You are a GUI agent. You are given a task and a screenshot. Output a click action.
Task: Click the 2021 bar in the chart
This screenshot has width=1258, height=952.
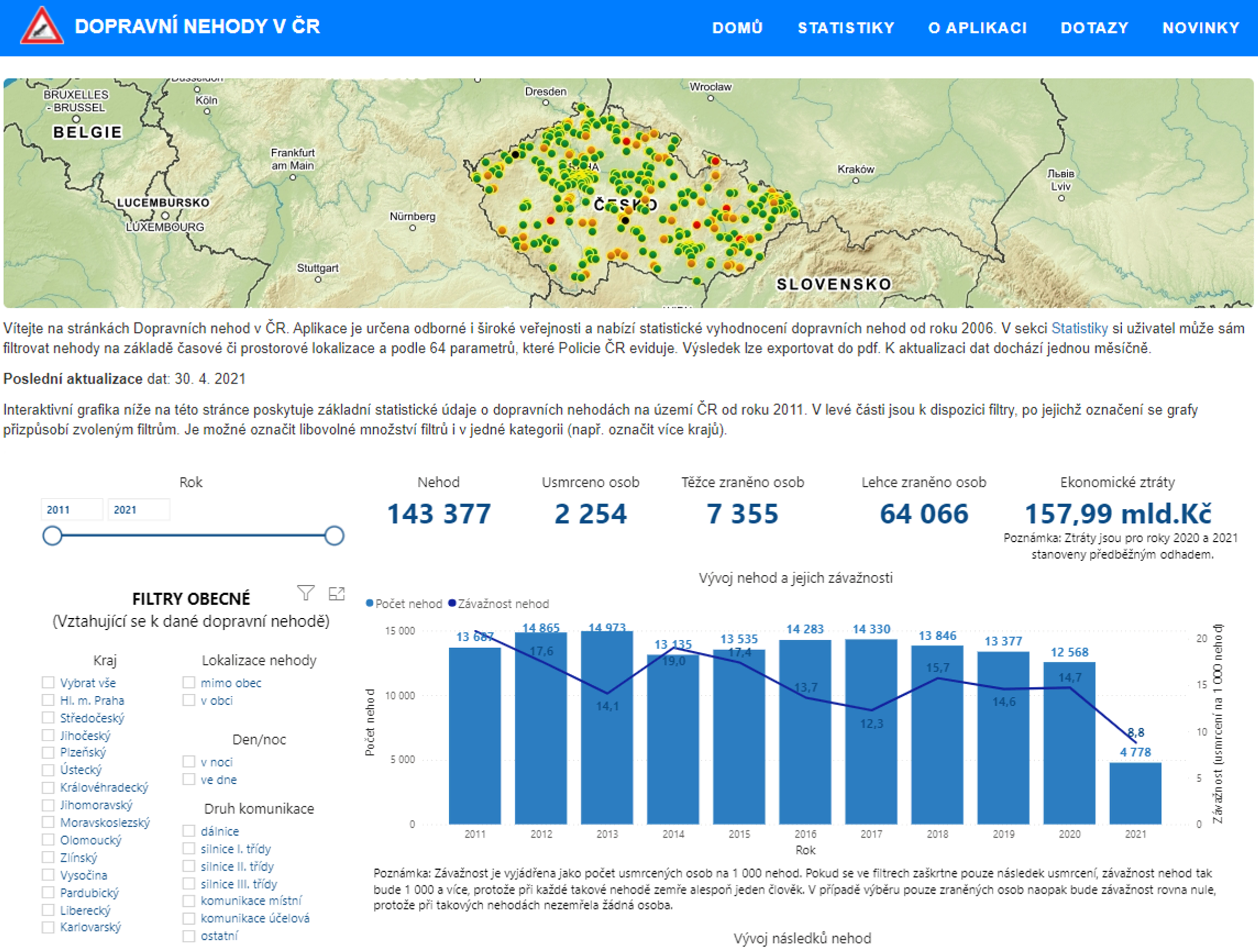point(1135,793)
